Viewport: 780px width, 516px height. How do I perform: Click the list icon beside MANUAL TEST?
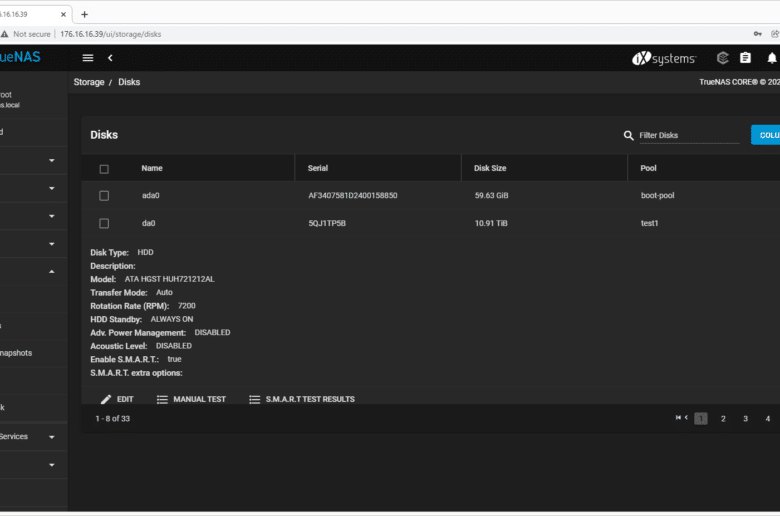[162, 399]
